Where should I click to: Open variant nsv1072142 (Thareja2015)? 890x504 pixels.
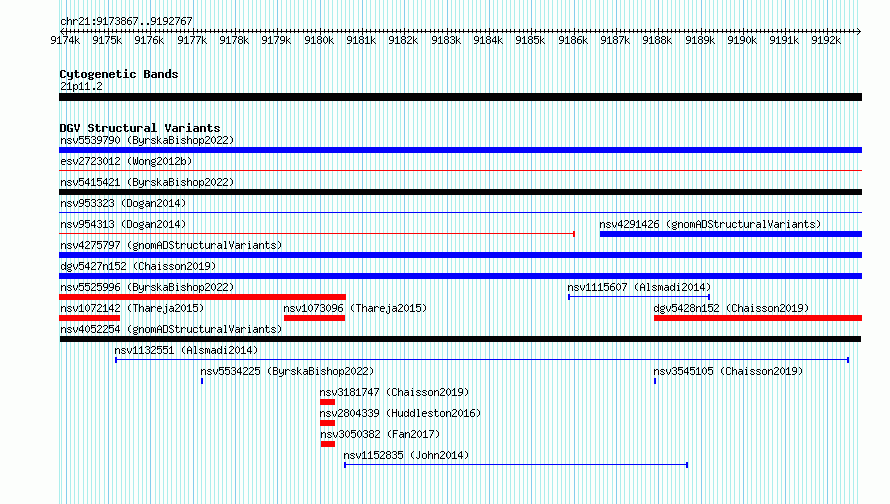click(x=132, y=308)
